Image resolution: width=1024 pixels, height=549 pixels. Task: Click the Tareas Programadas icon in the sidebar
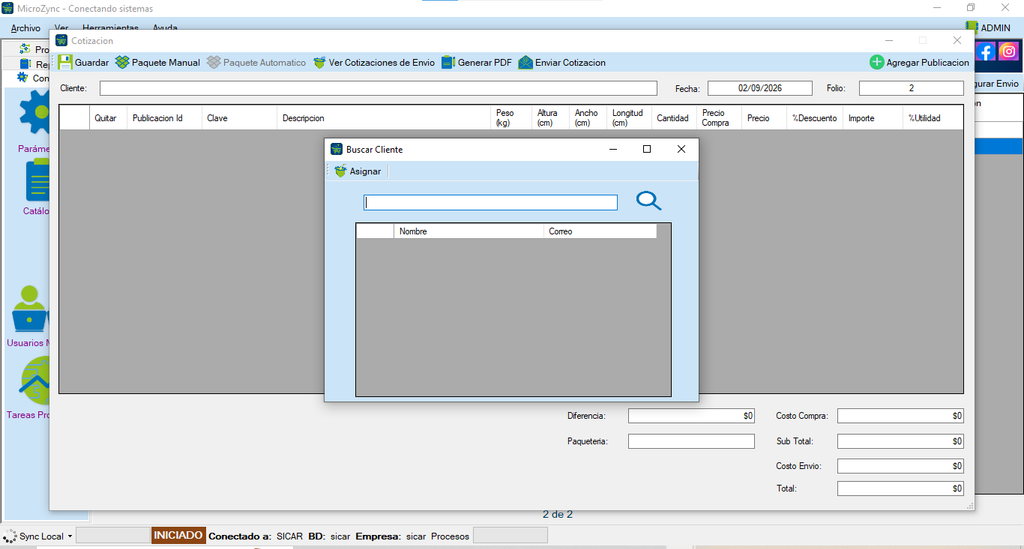(x=35, y=381)
